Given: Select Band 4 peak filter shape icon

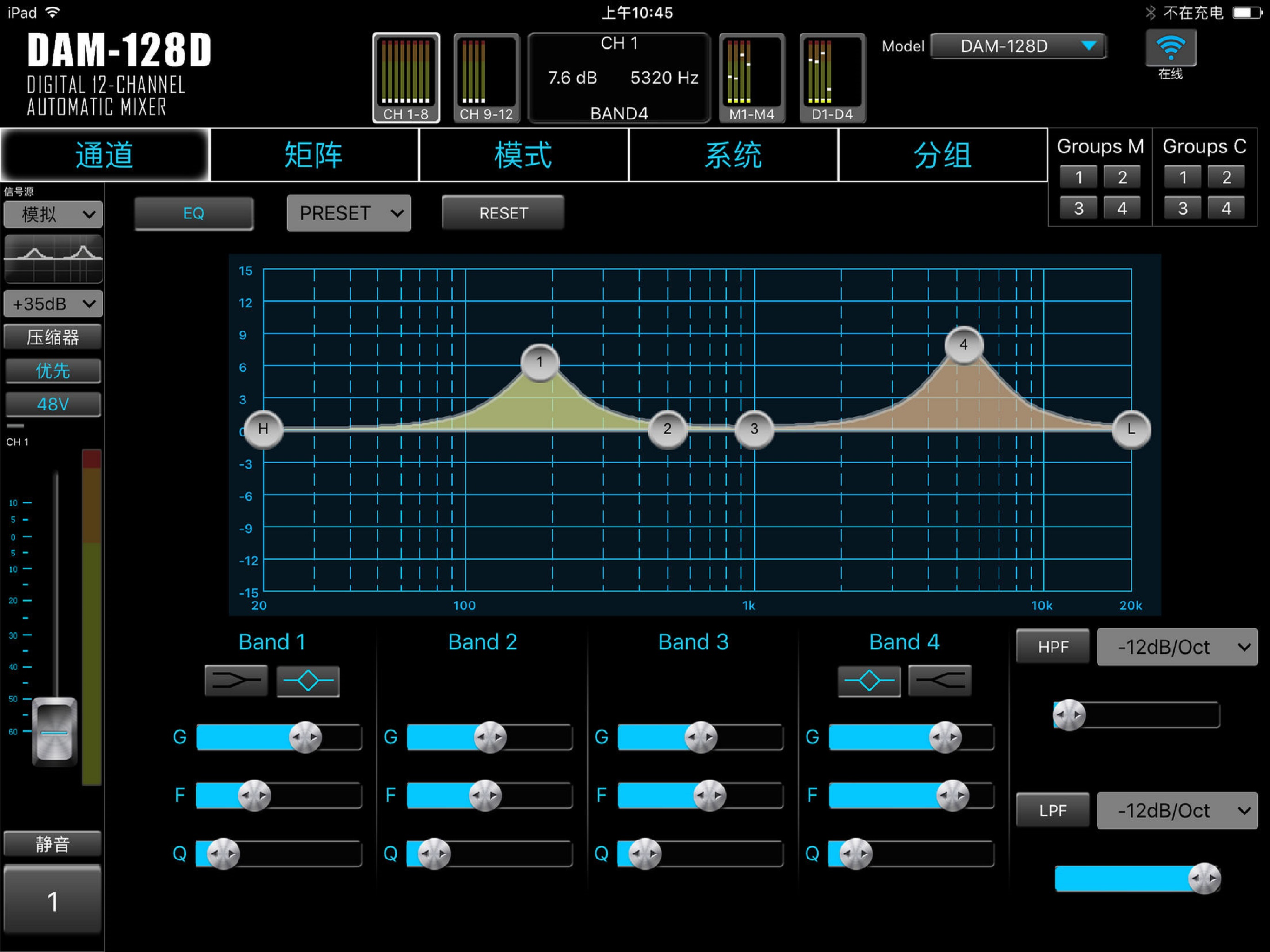Looking at the screenshot, I should (869, 681).
